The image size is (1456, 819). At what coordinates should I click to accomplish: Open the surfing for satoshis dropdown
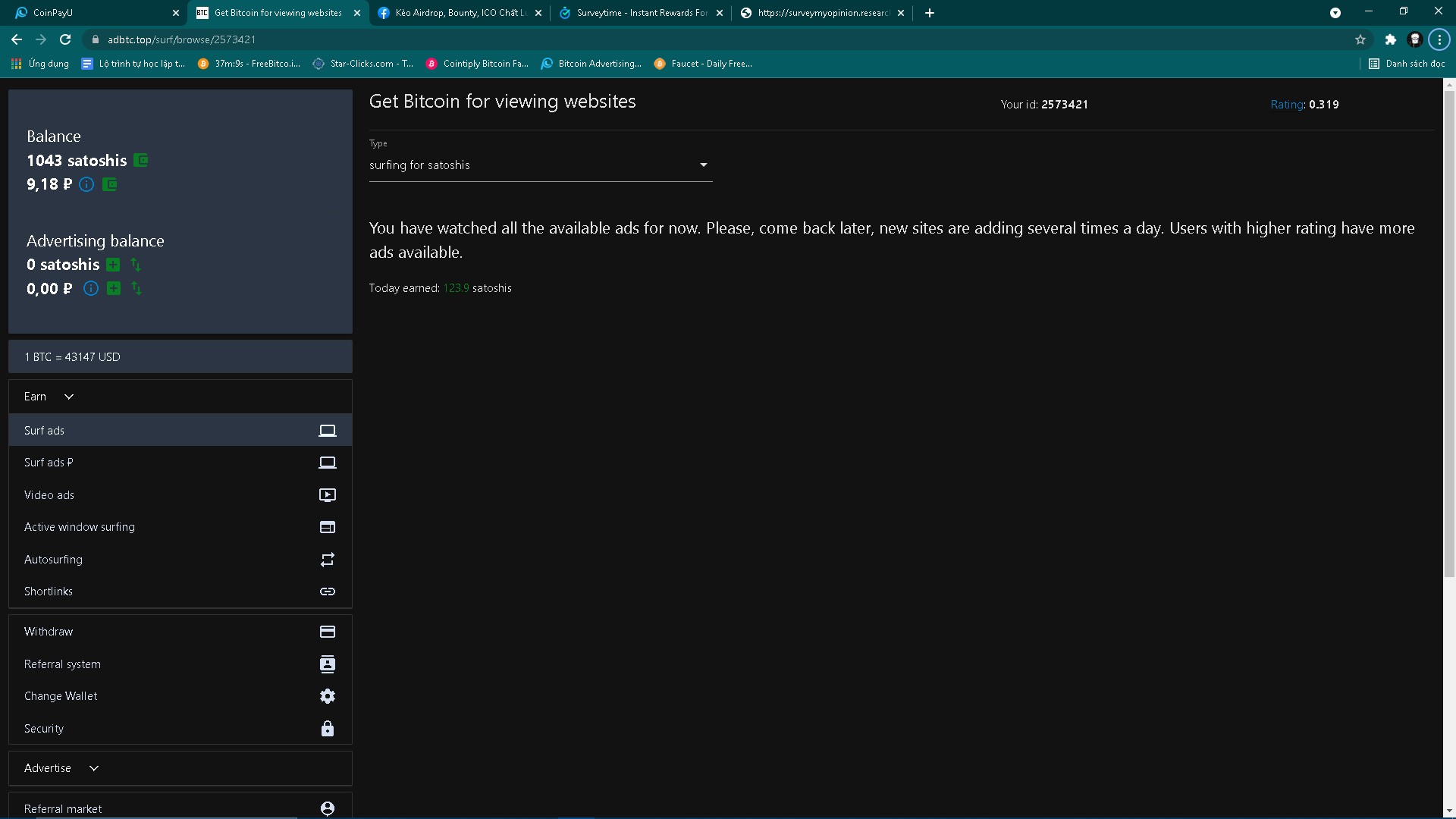(x=540, y=164)
